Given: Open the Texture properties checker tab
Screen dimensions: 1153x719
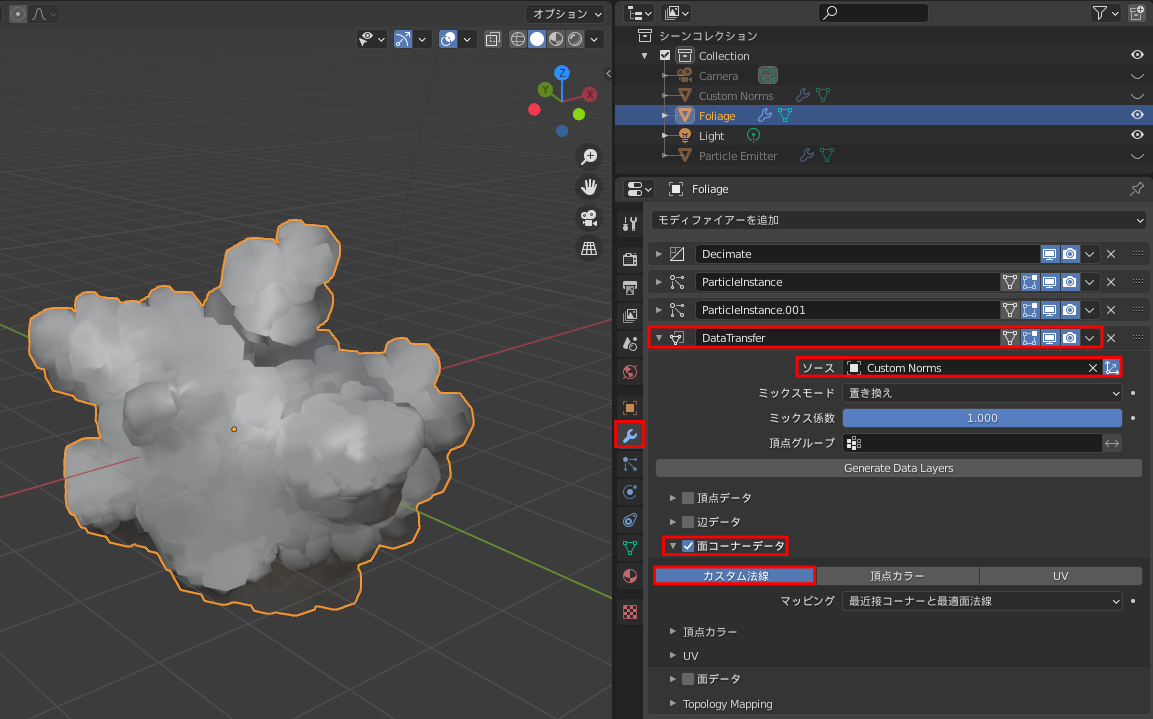Looking at the screenshot, I should tap(630, 612).
